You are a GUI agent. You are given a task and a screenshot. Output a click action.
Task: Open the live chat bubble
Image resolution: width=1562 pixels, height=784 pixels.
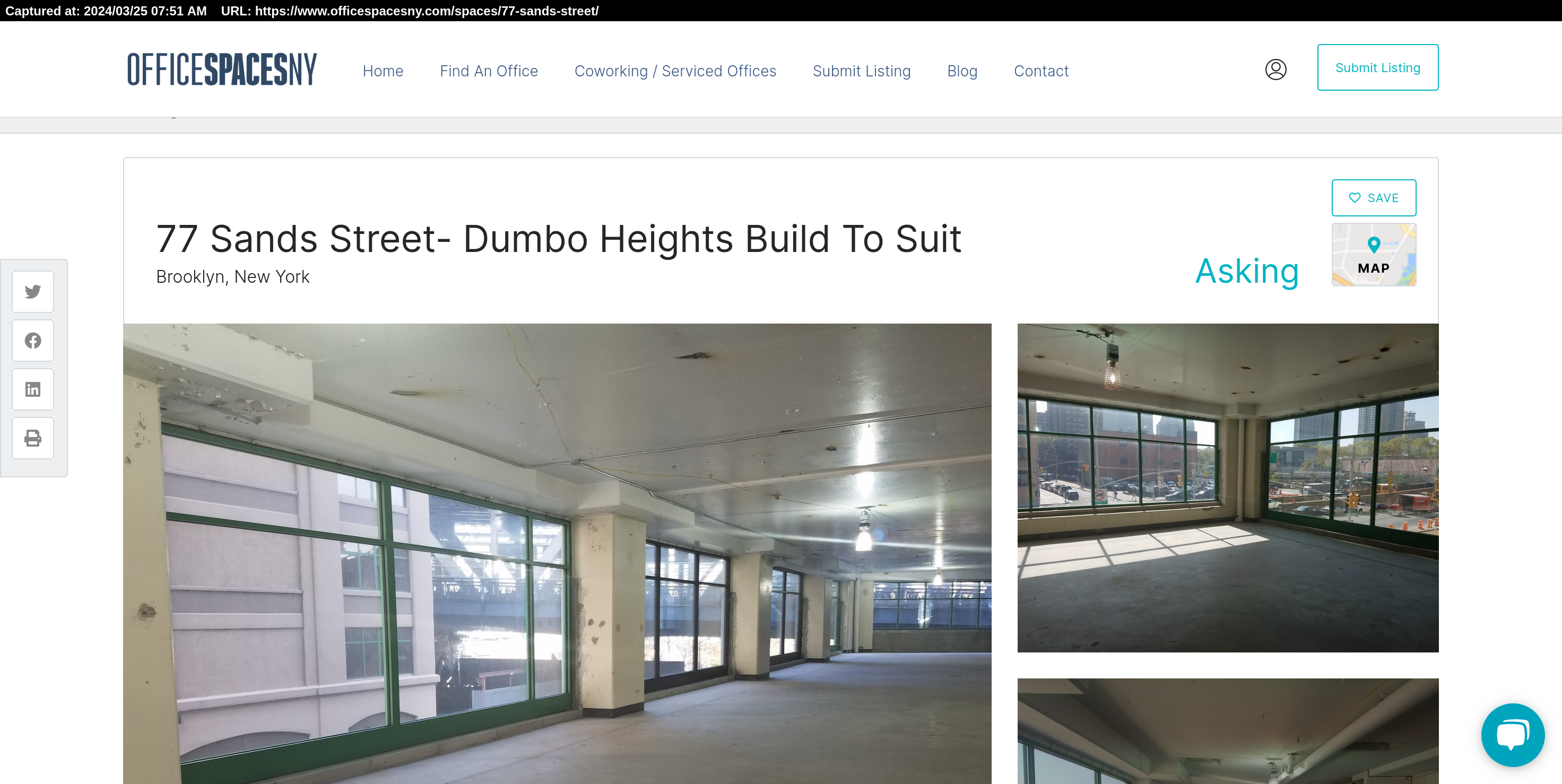point(1512,735)
